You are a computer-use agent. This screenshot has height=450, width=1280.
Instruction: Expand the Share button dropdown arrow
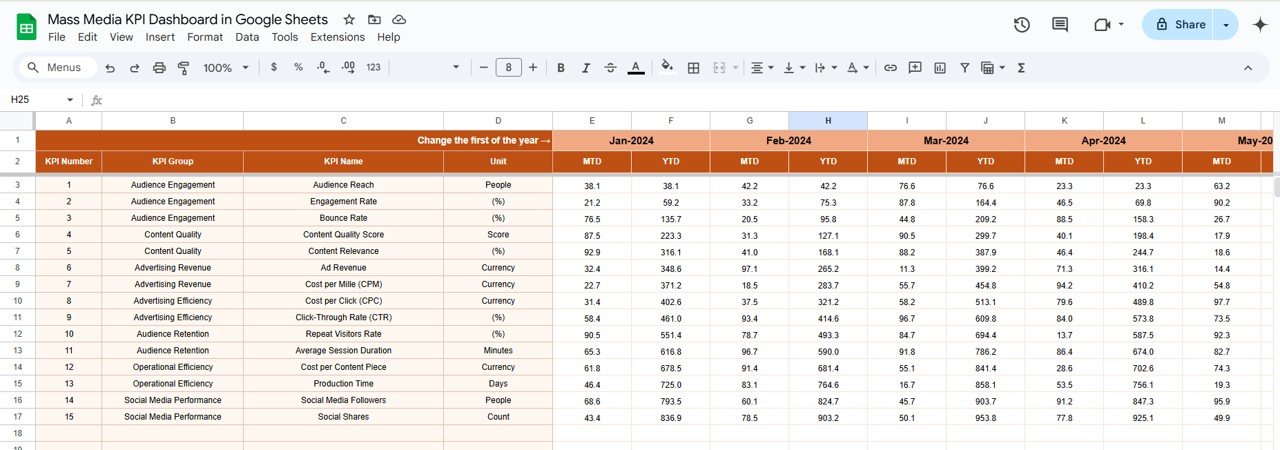coord(1225,25)
